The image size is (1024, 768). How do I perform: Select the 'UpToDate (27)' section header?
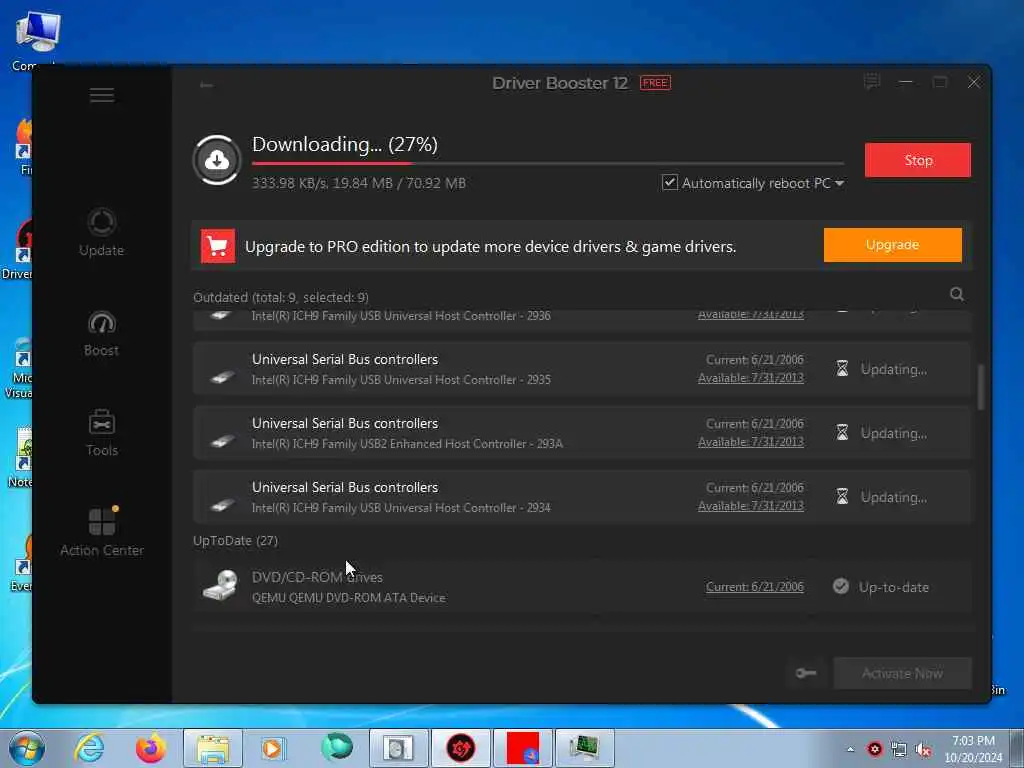coord(235,541)
